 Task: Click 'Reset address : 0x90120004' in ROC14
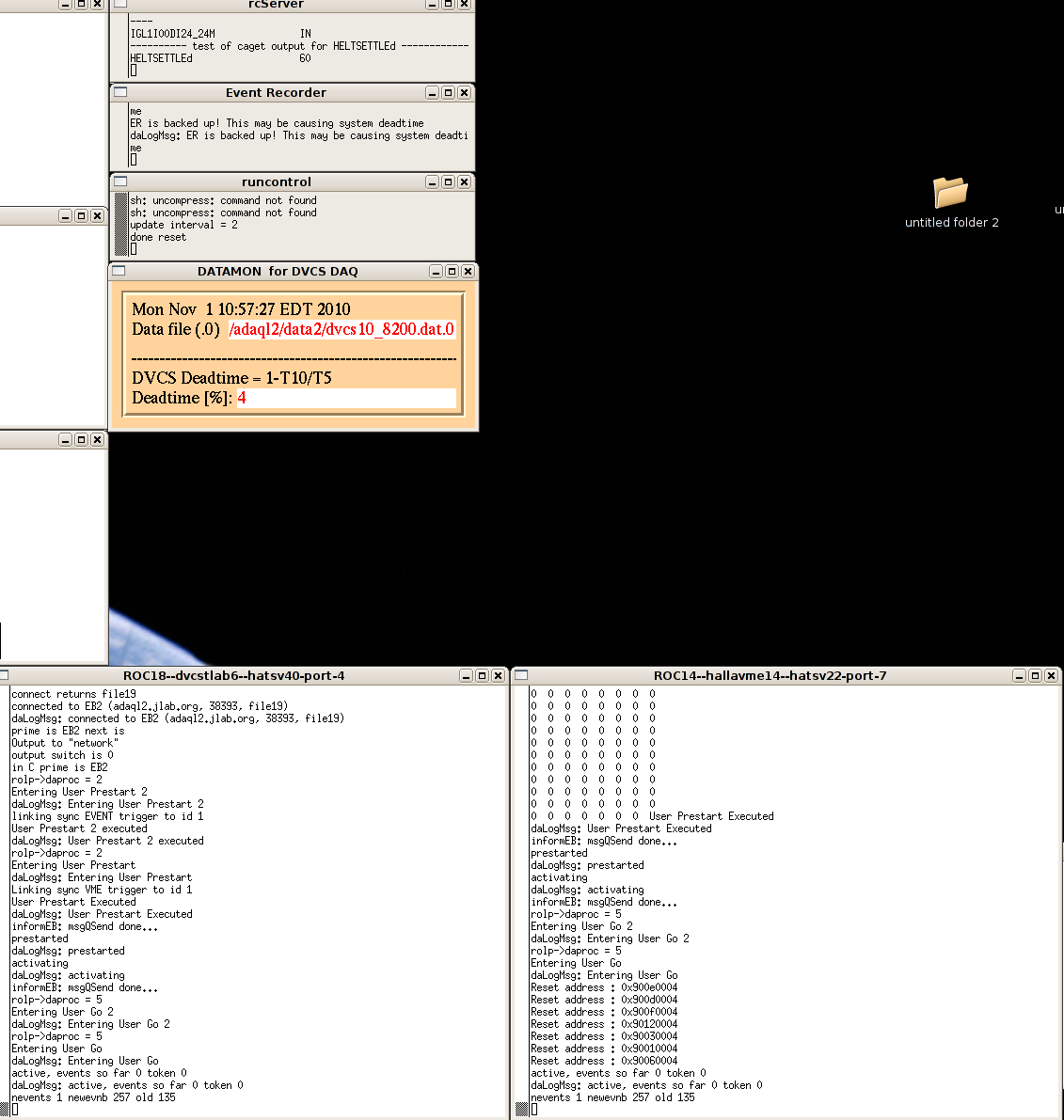pyautogui.click(x=604, y=1024)
